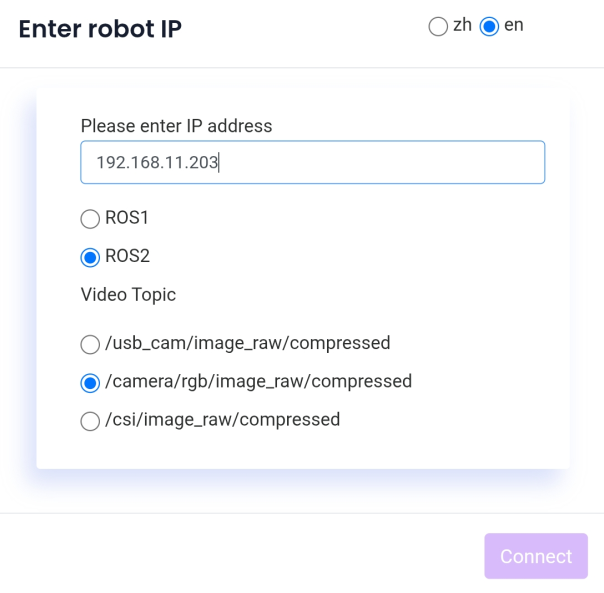604x593 pixels.
Task: Click the ROS2 label text
Action: [x=128, y=256]
